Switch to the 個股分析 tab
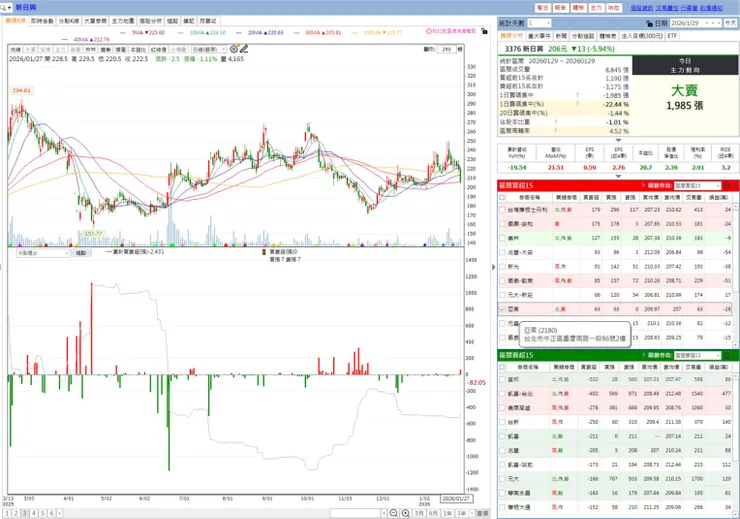Image resolution: width=740 pixels, height=519 pixels. pyautogui.click(x=151, y=21)
